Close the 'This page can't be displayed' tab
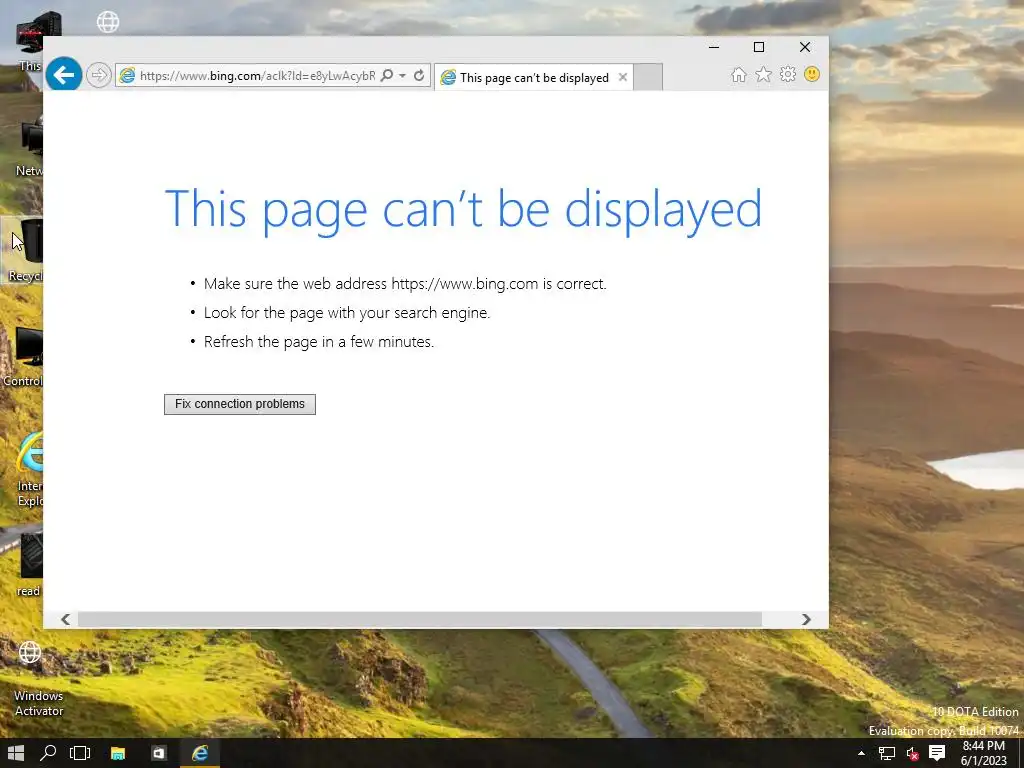Image resolution: width=1024 pixels, height=768 pixels. click(622, 77)
